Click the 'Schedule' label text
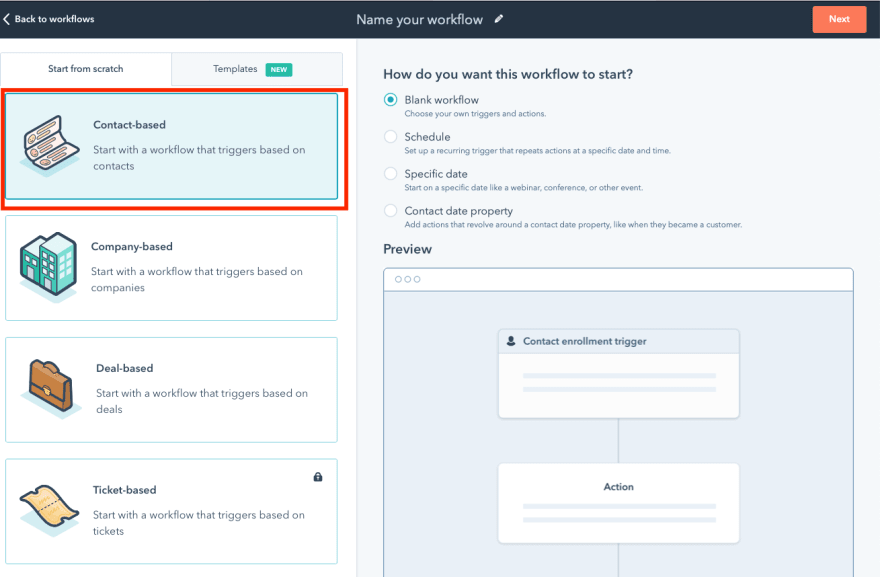The width and height of the screenshot is (880, 577). click(427, 137)
